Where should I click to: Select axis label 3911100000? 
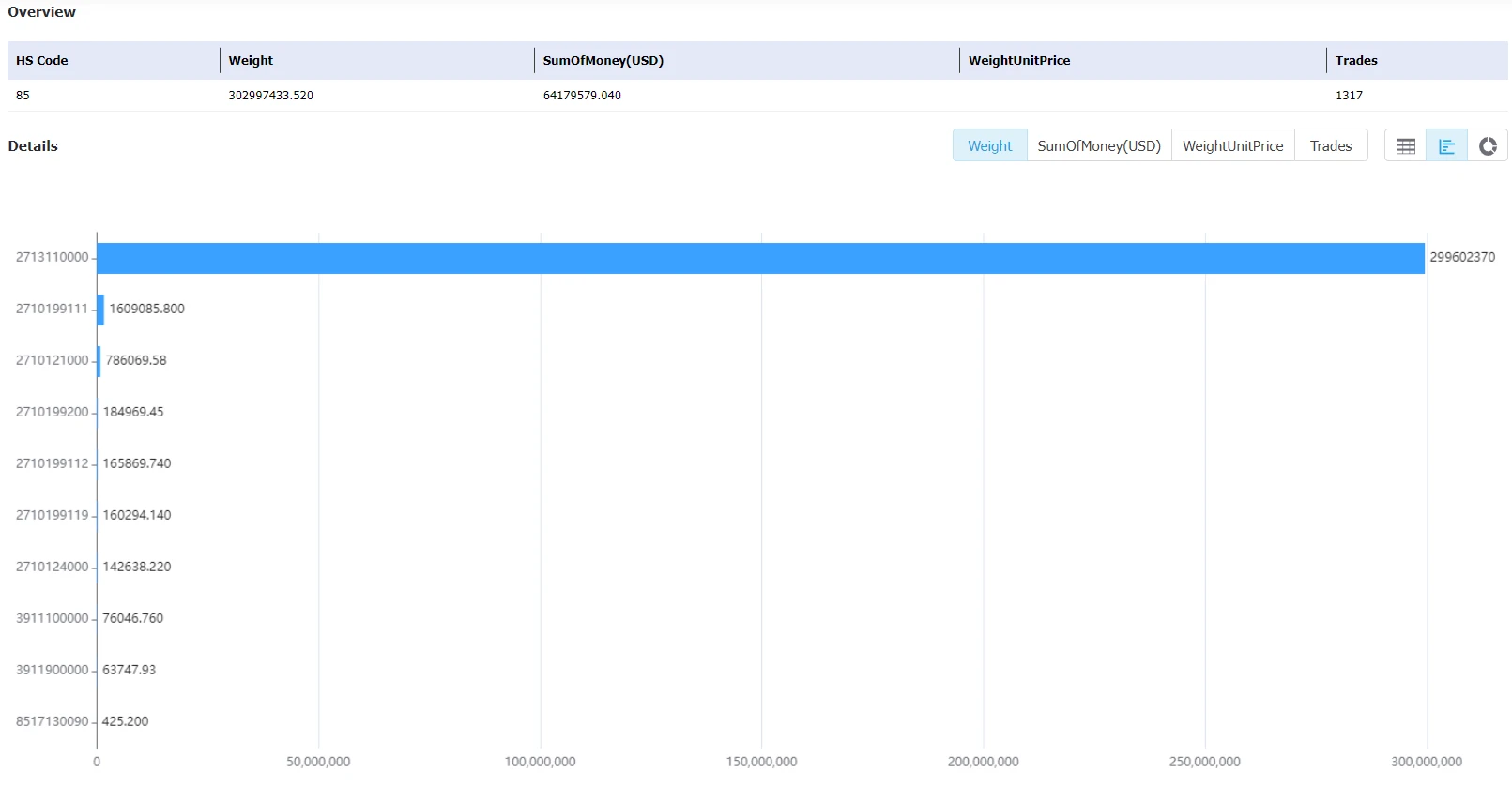pyautogui.click(x=52, y=618)
